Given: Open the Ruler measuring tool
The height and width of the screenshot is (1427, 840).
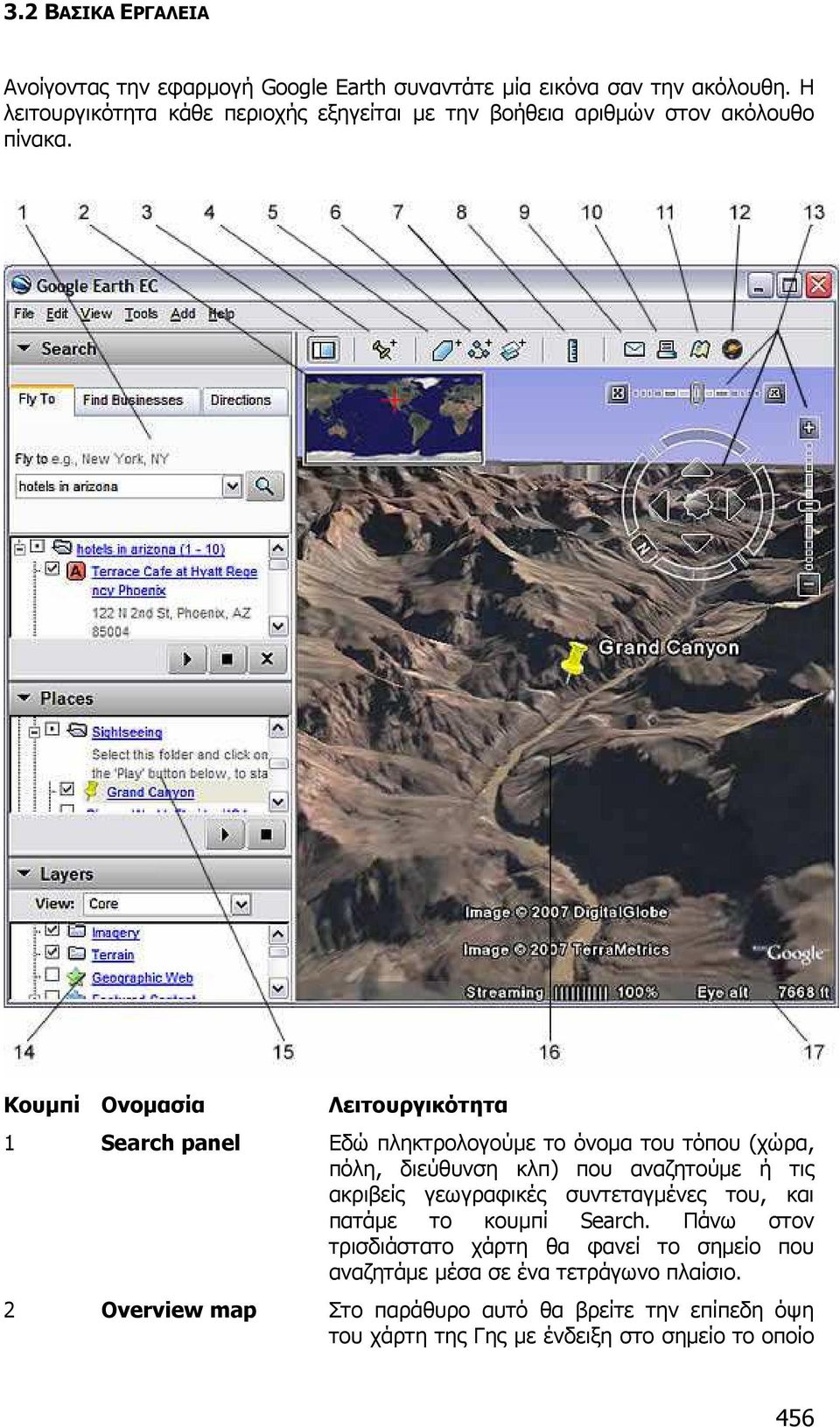Looking at the screenshot, I should click(x=573, y=350).
